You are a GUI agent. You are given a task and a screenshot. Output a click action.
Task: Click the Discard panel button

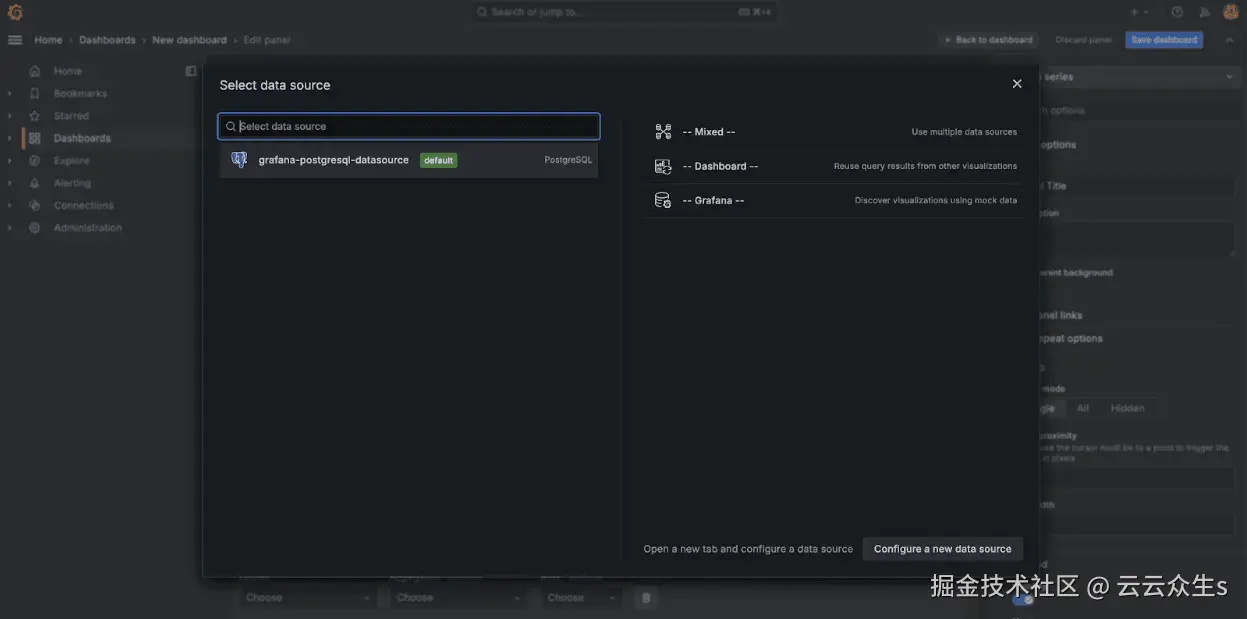click(1084, 40)
